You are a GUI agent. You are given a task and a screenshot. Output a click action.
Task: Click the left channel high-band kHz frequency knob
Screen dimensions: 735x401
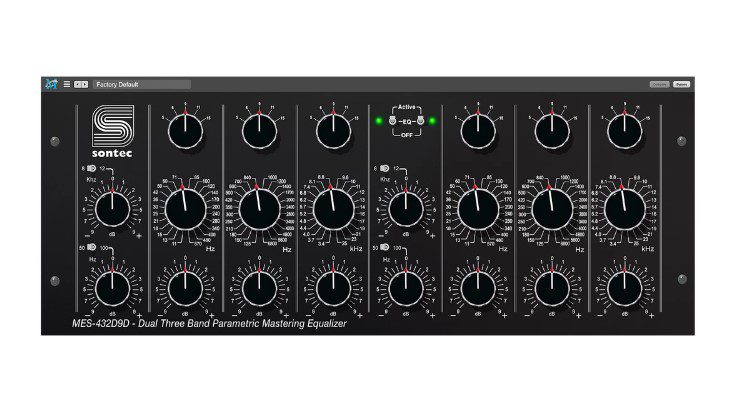[x=331, y=208]
